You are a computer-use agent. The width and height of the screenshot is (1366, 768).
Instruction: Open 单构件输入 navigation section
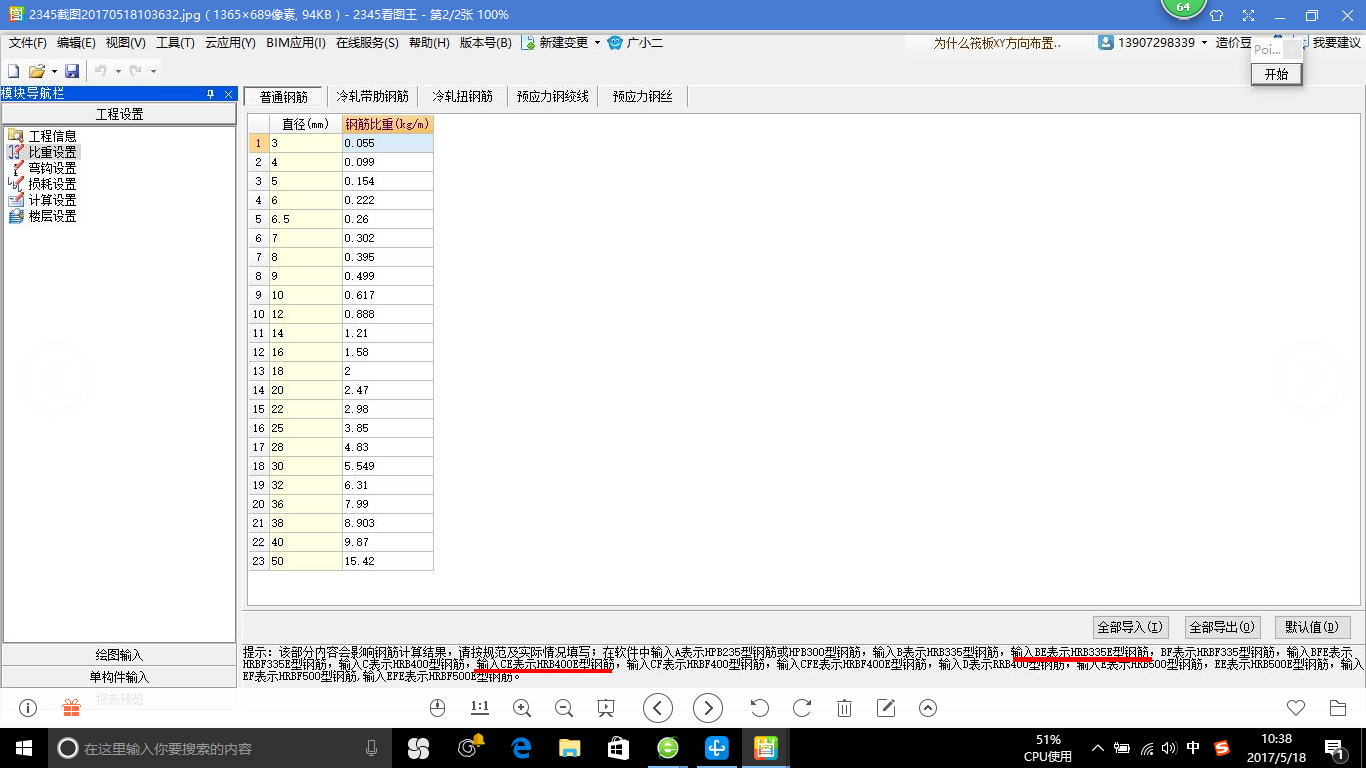click(x=120, y=677)
